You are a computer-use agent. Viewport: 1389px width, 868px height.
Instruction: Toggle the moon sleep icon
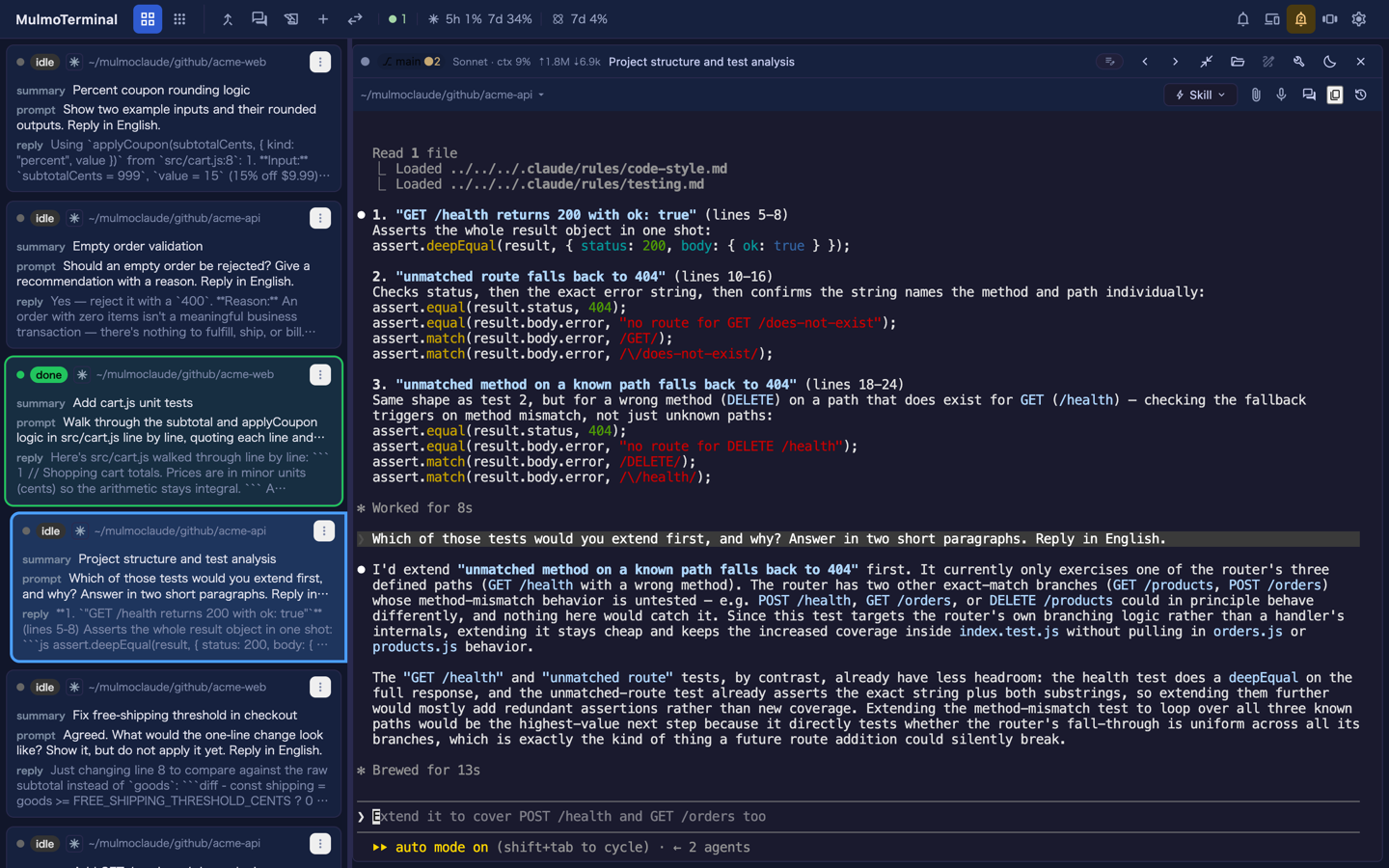tap(1330, 62)
